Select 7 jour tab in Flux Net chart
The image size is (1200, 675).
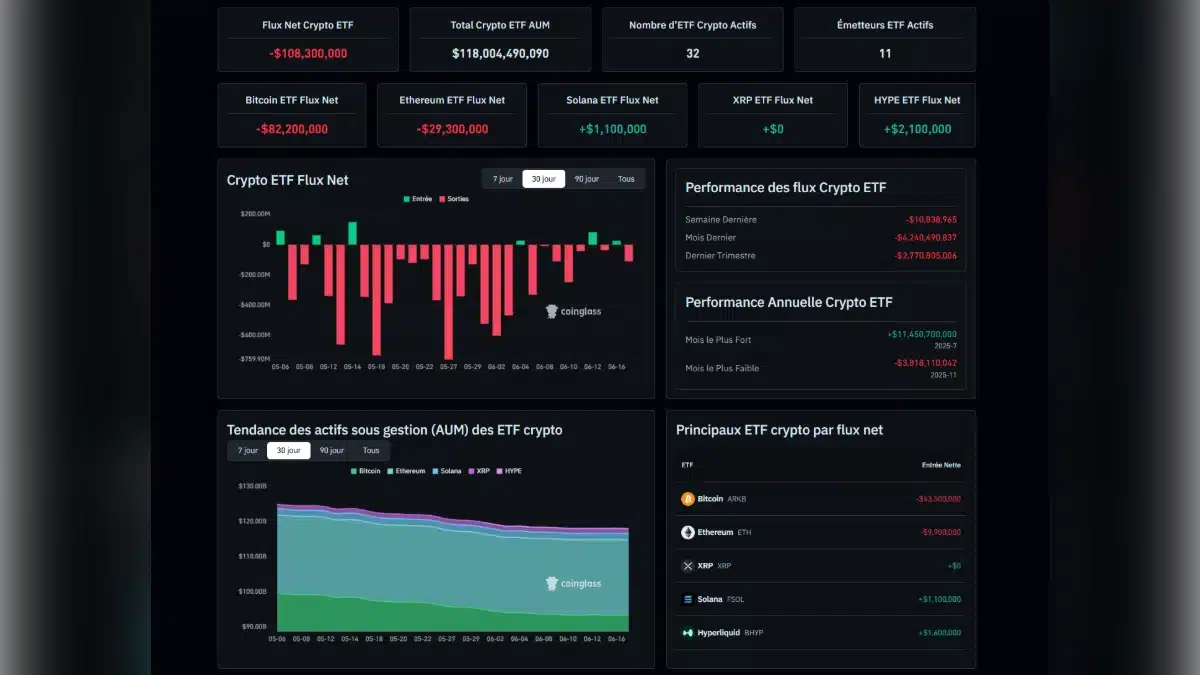tap(502, 179)
